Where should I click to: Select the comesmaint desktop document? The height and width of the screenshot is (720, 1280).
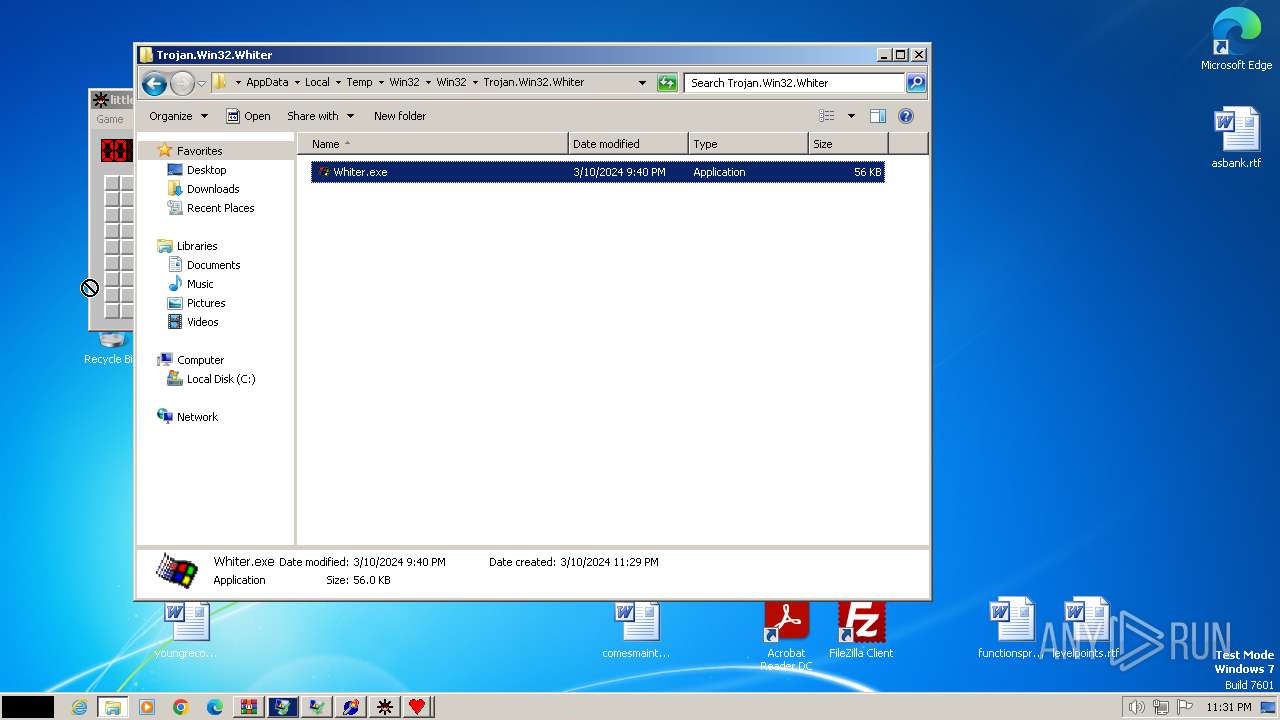pyautogui.click(x=636, y=630)
